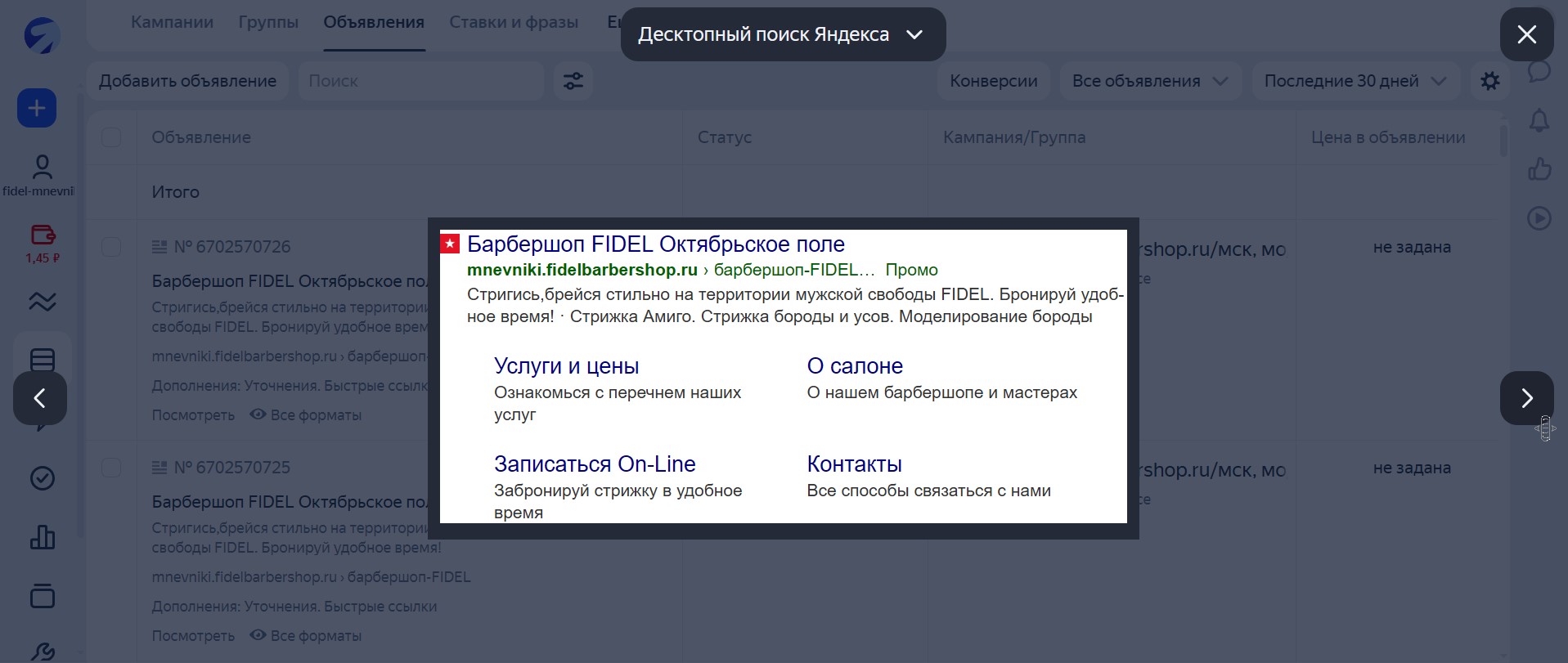The width and height of the screenshot is (1568, 663).
Task: Click the red star favicon in preview
Action: tap(450, 244)
